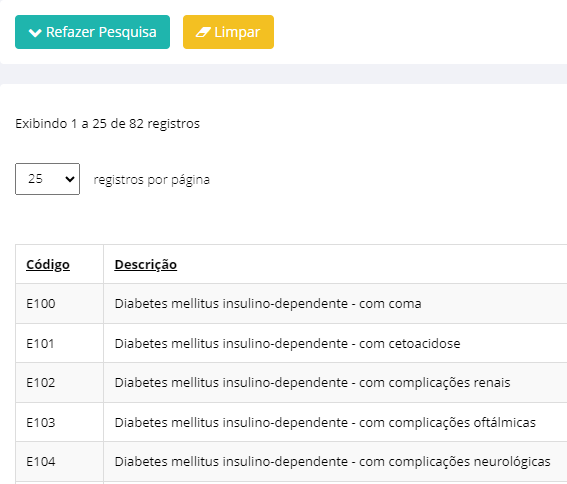567x484 pixels.
Task: Click the 'registros por página' label
Action: pyautogui.click(x=152, y=180)
